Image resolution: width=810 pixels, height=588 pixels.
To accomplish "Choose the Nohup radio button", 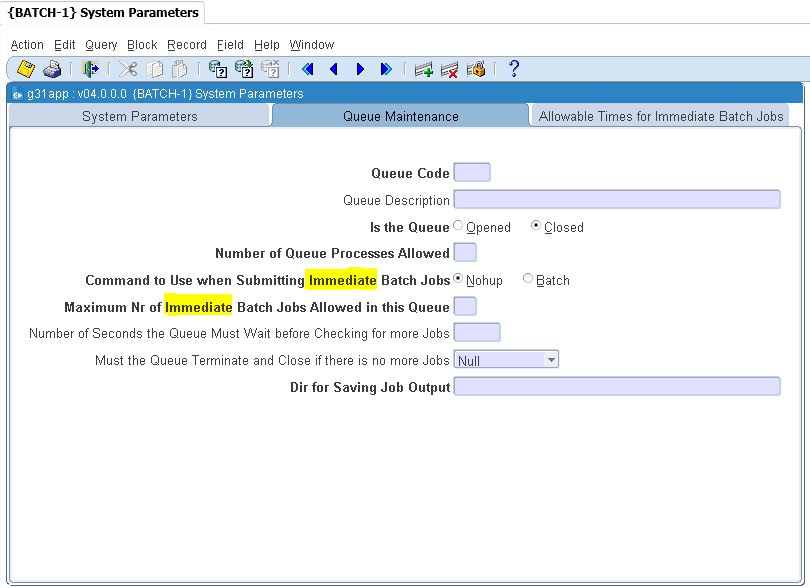I will [x=459, y=279].
